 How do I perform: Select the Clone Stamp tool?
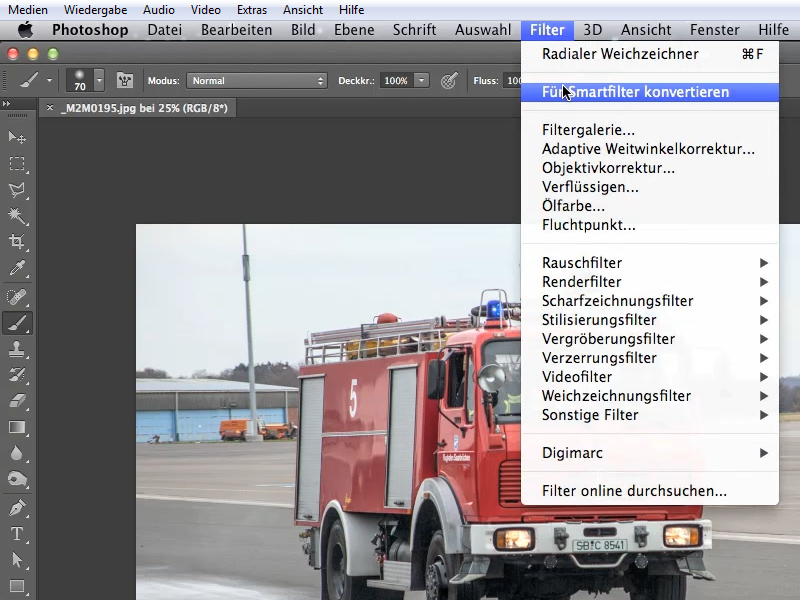[17, 349]
